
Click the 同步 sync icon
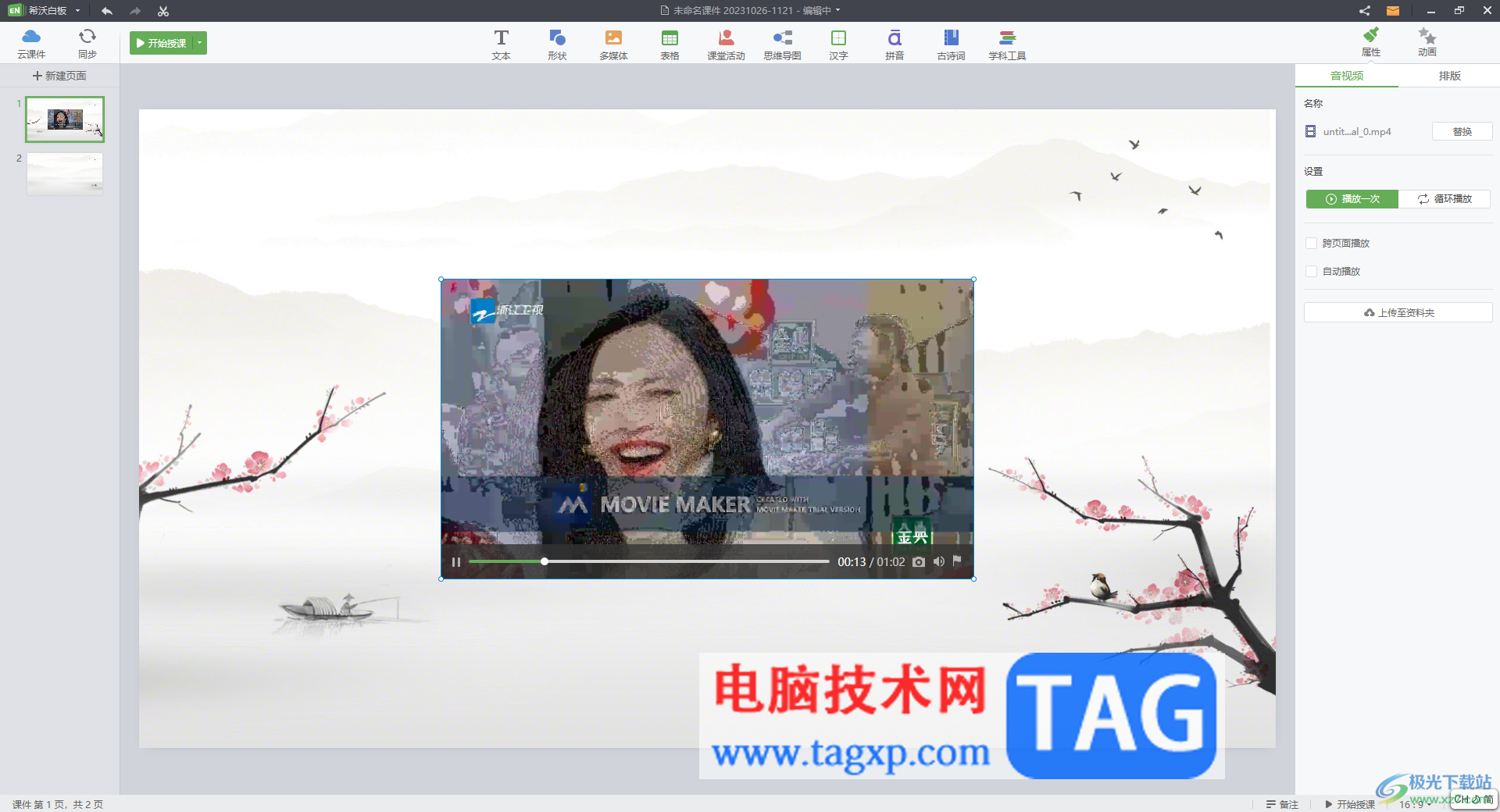coord(87,44)
